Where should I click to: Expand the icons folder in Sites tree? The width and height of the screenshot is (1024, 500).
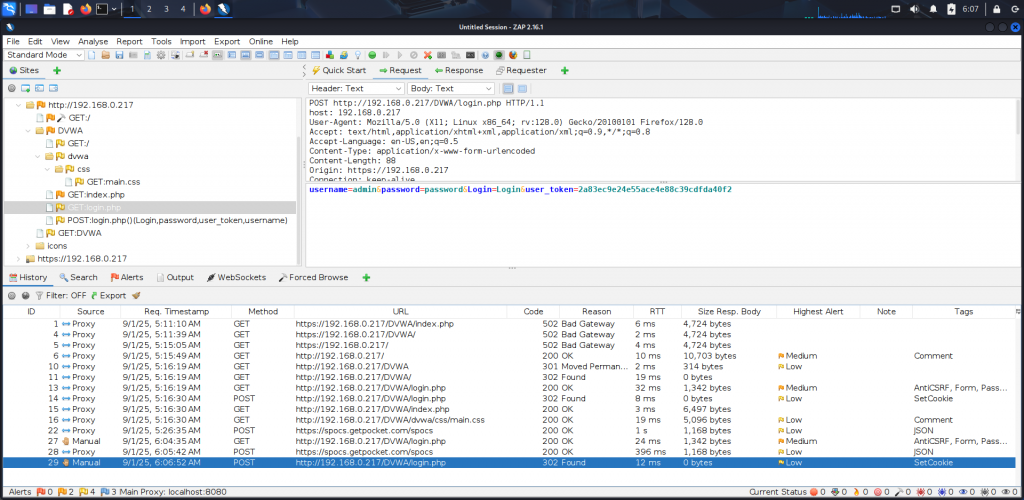(28, 245)
